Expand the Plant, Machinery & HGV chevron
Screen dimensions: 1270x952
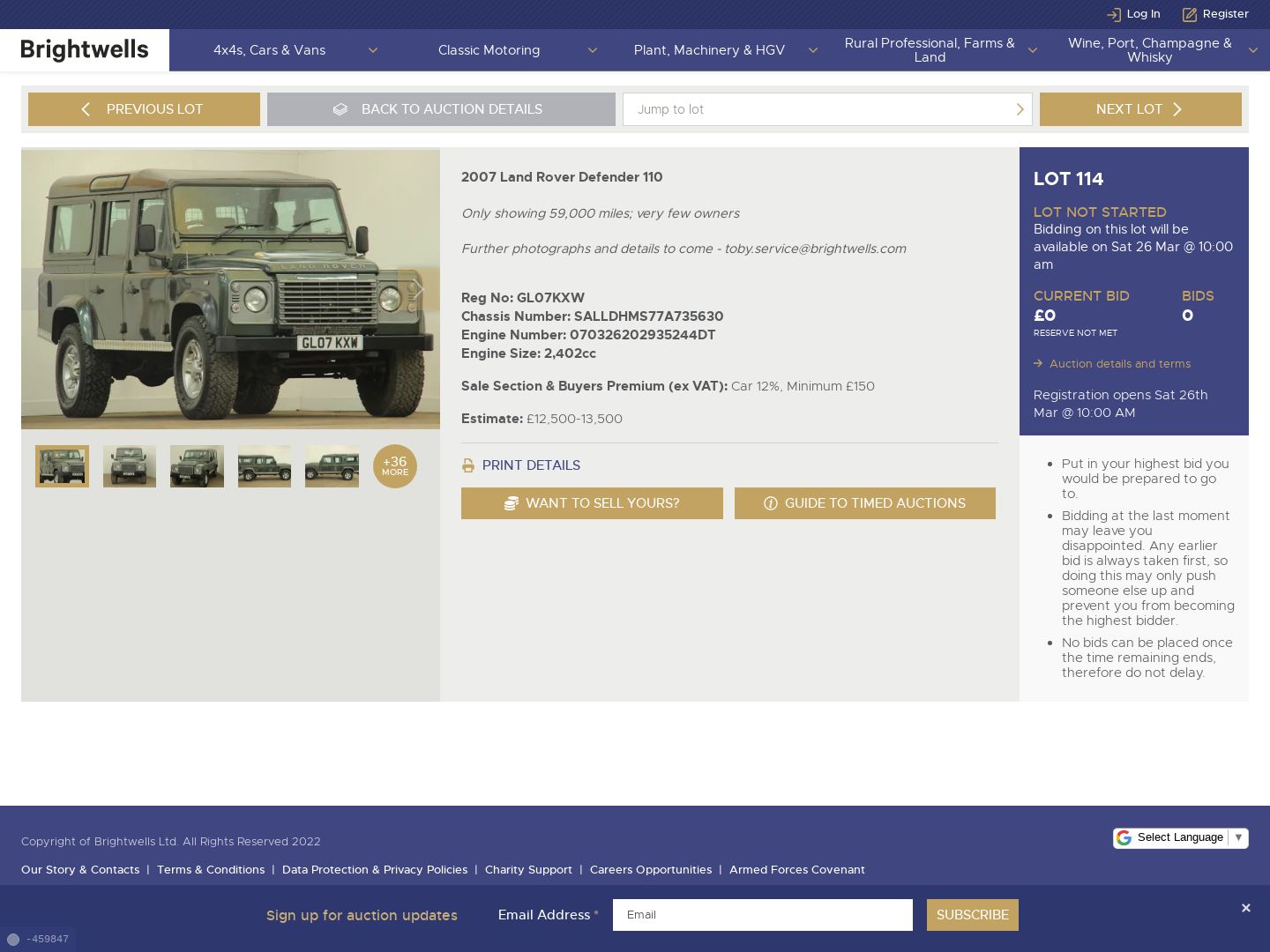(813, 50)
